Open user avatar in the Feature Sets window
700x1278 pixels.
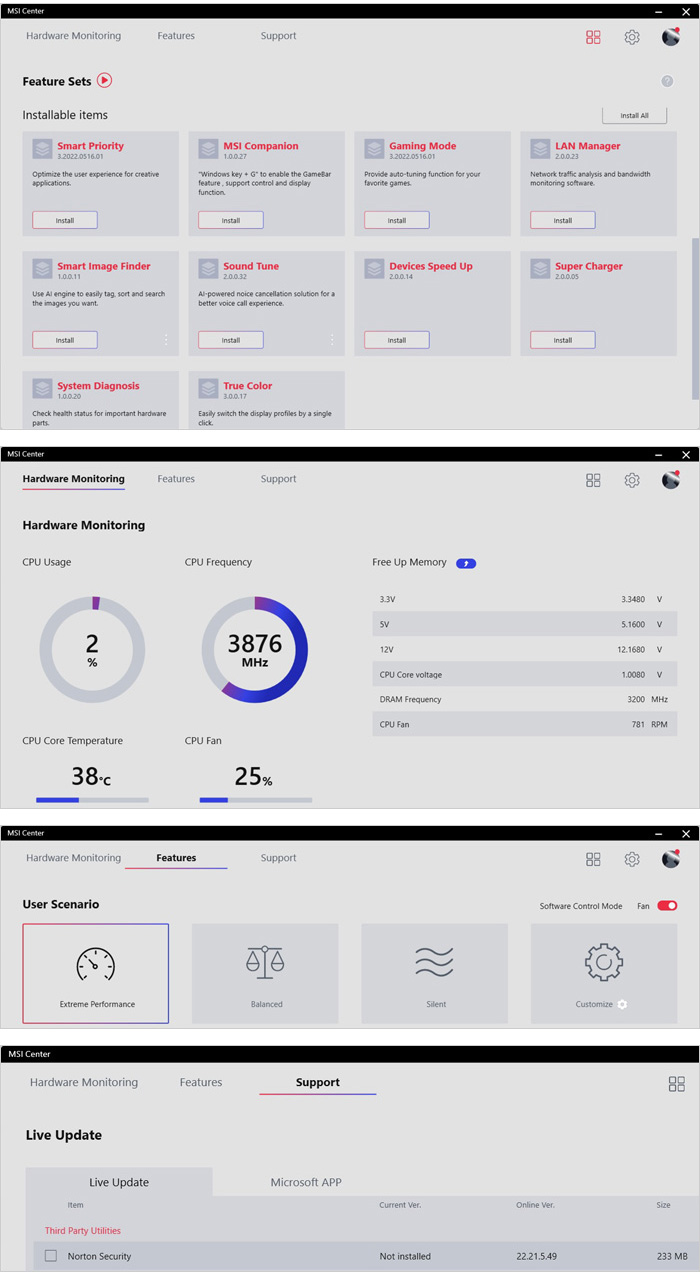(671, 36)
